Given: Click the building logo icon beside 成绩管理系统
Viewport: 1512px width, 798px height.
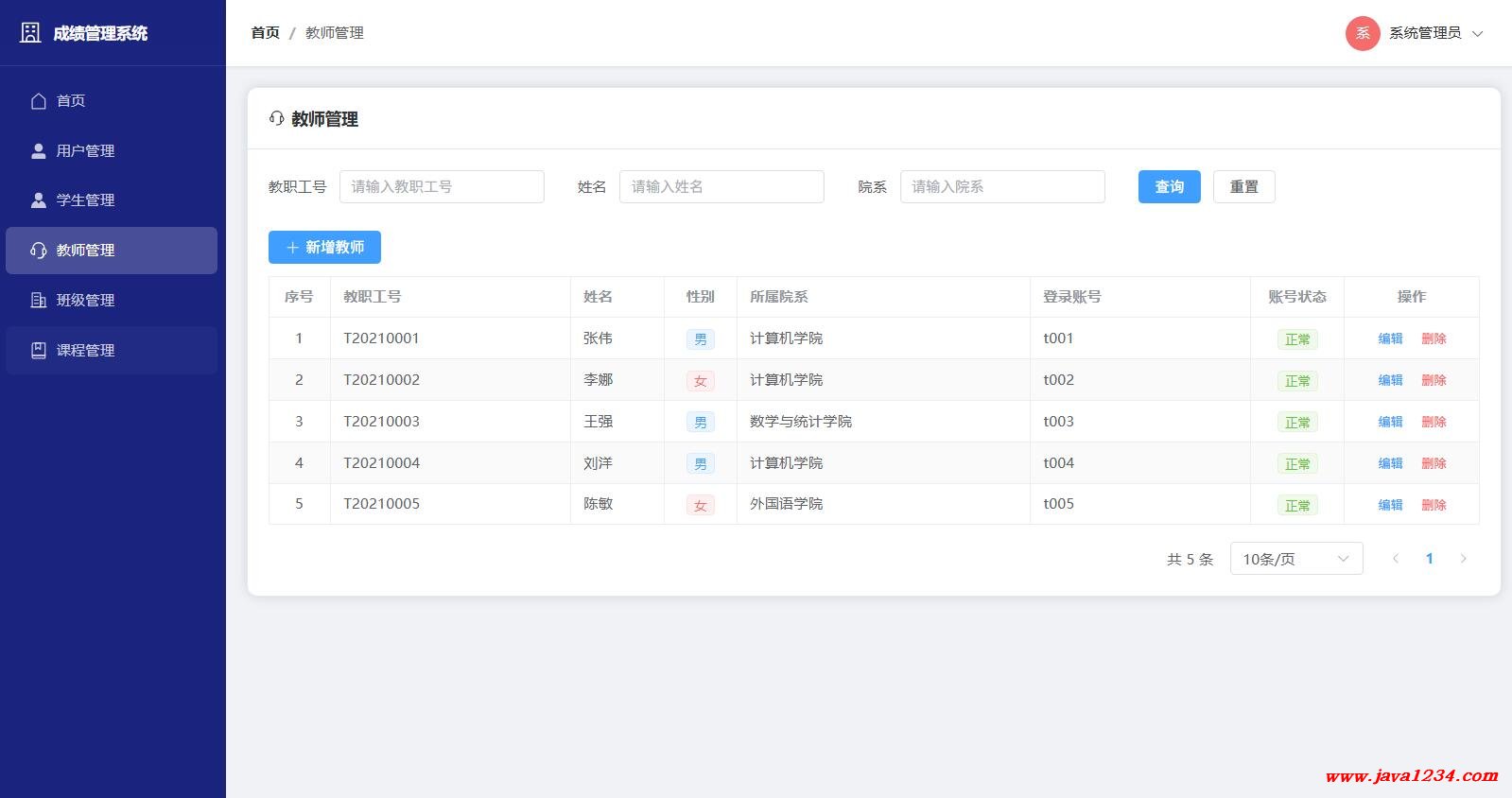Looking at the screenshot, I should (x=30, y=33).
